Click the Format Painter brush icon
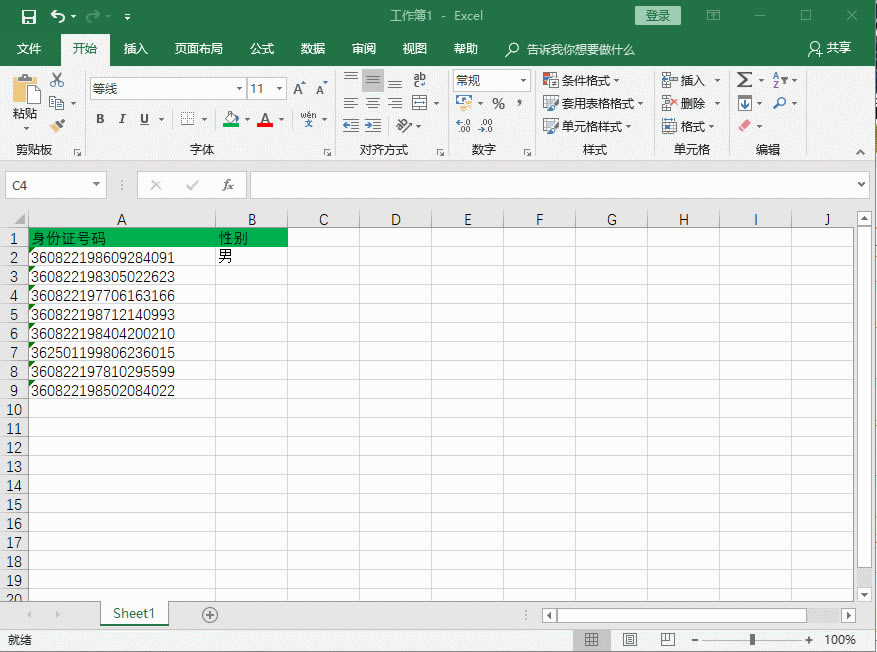The height and width of the screenshot is (652, 877). pos(57,126)
